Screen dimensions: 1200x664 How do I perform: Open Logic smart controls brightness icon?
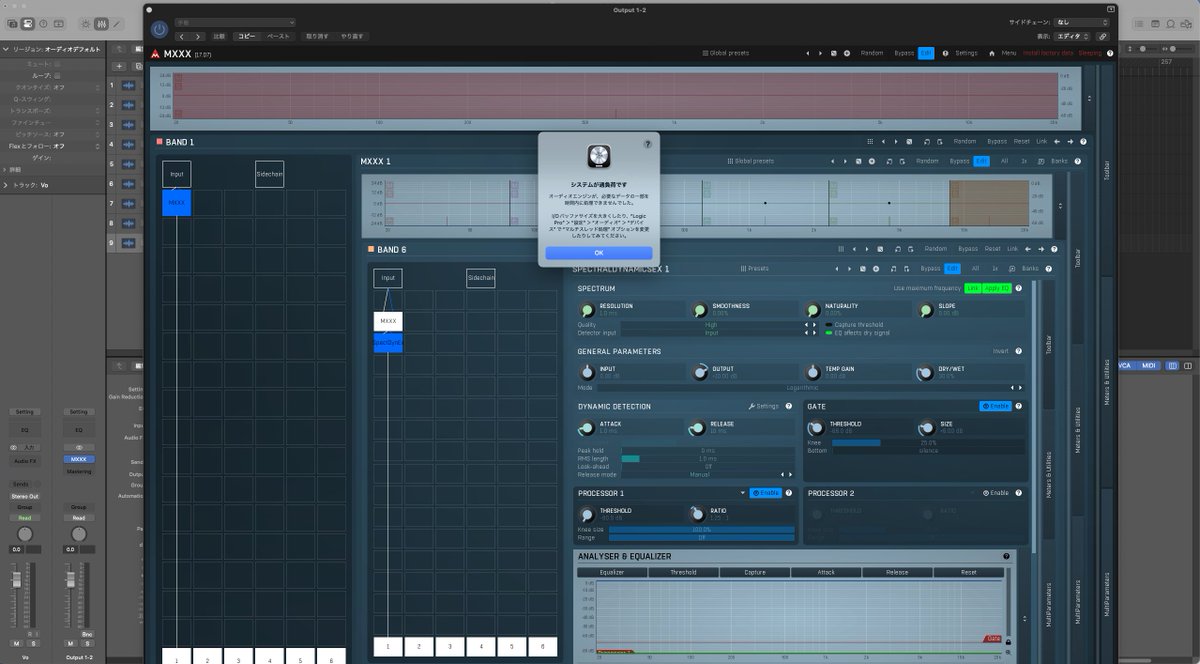click(84, 23)
